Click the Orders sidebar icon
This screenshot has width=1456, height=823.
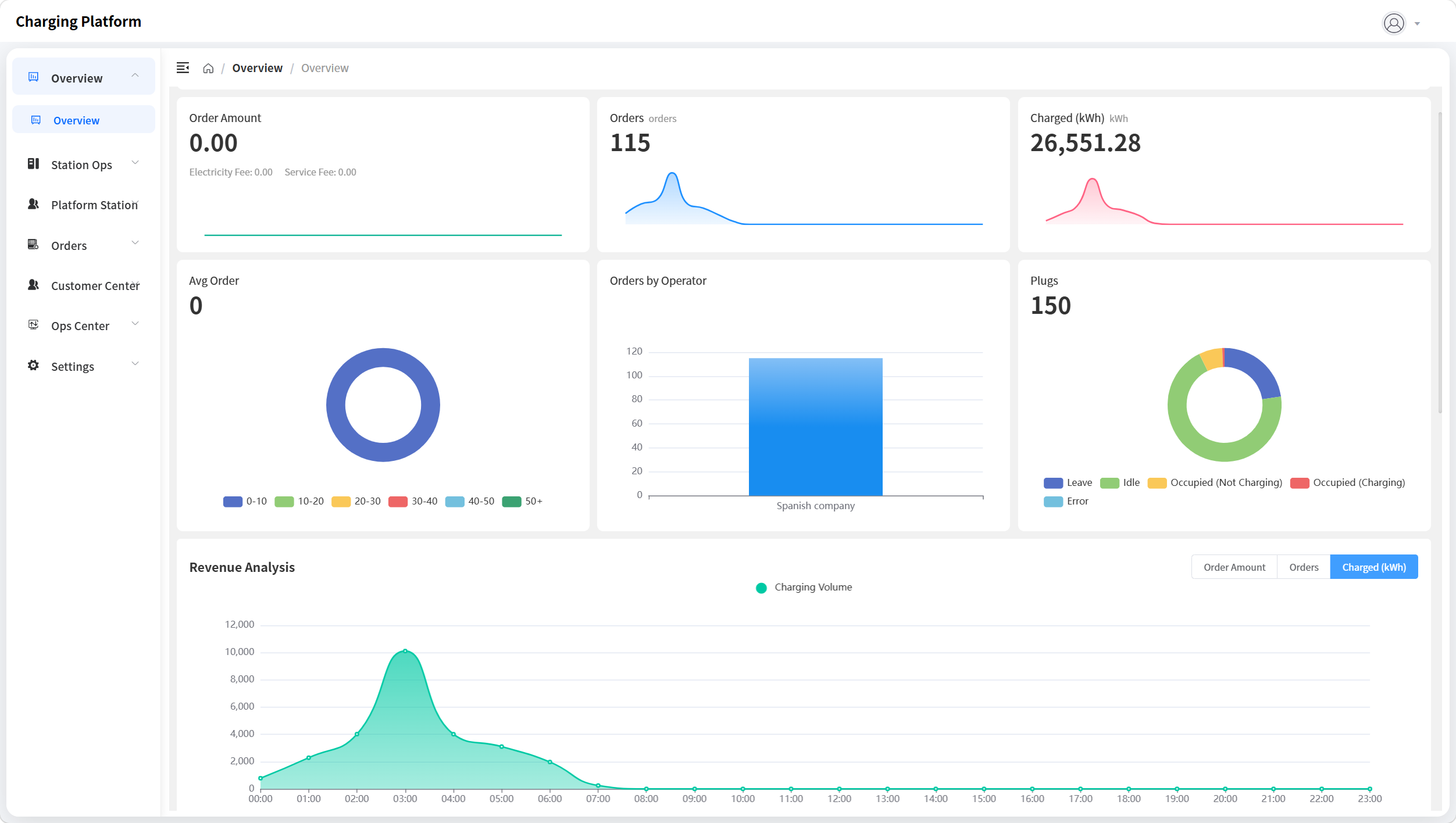click(x=34, y=245)
